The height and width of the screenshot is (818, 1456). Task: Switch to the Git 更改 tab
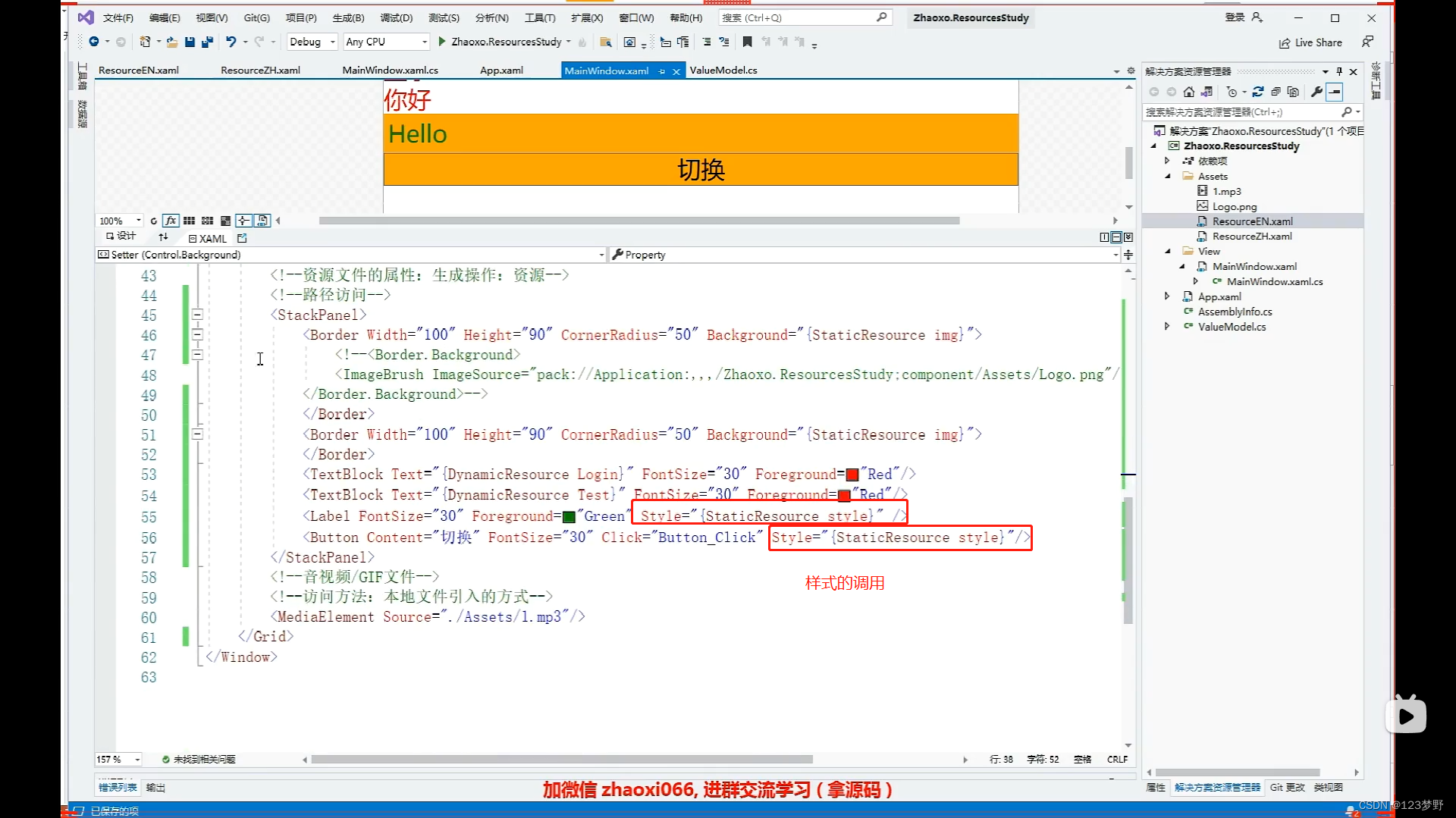coord(1287,788)
